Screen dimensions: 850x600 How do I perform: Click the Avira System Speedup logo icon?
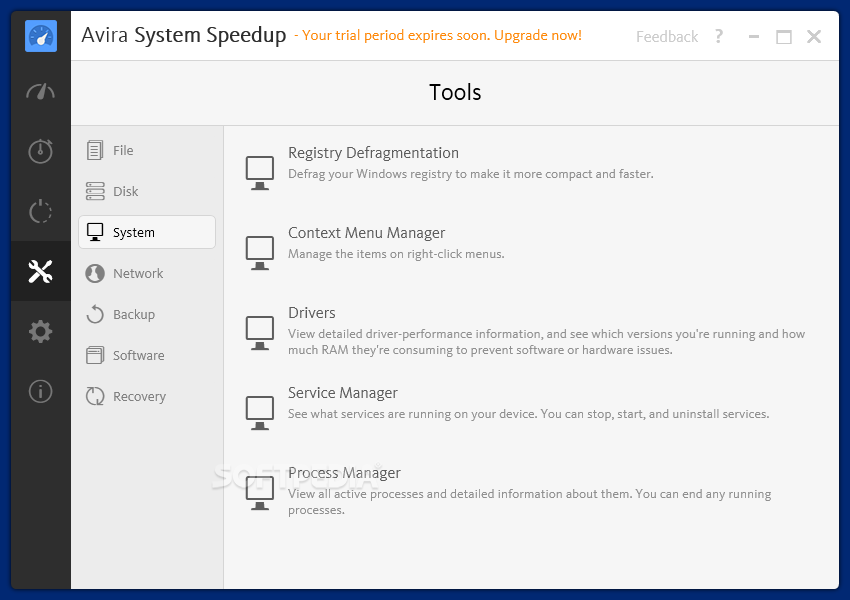[x=41, y=36]
